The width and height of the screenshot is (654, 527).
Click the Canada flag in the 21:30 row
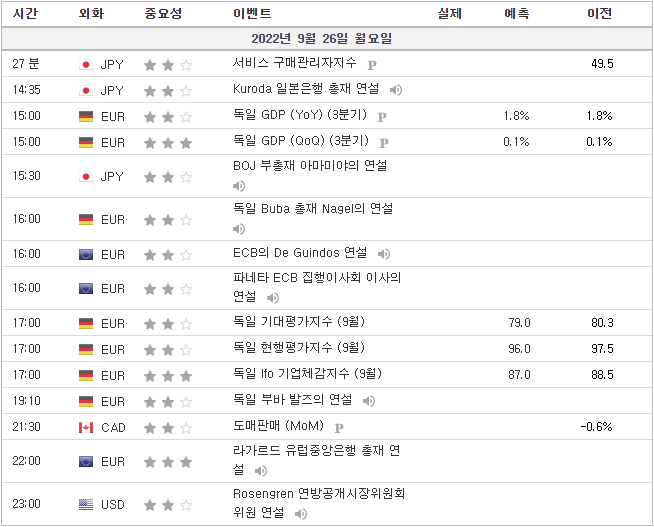(x=86, y=427)
